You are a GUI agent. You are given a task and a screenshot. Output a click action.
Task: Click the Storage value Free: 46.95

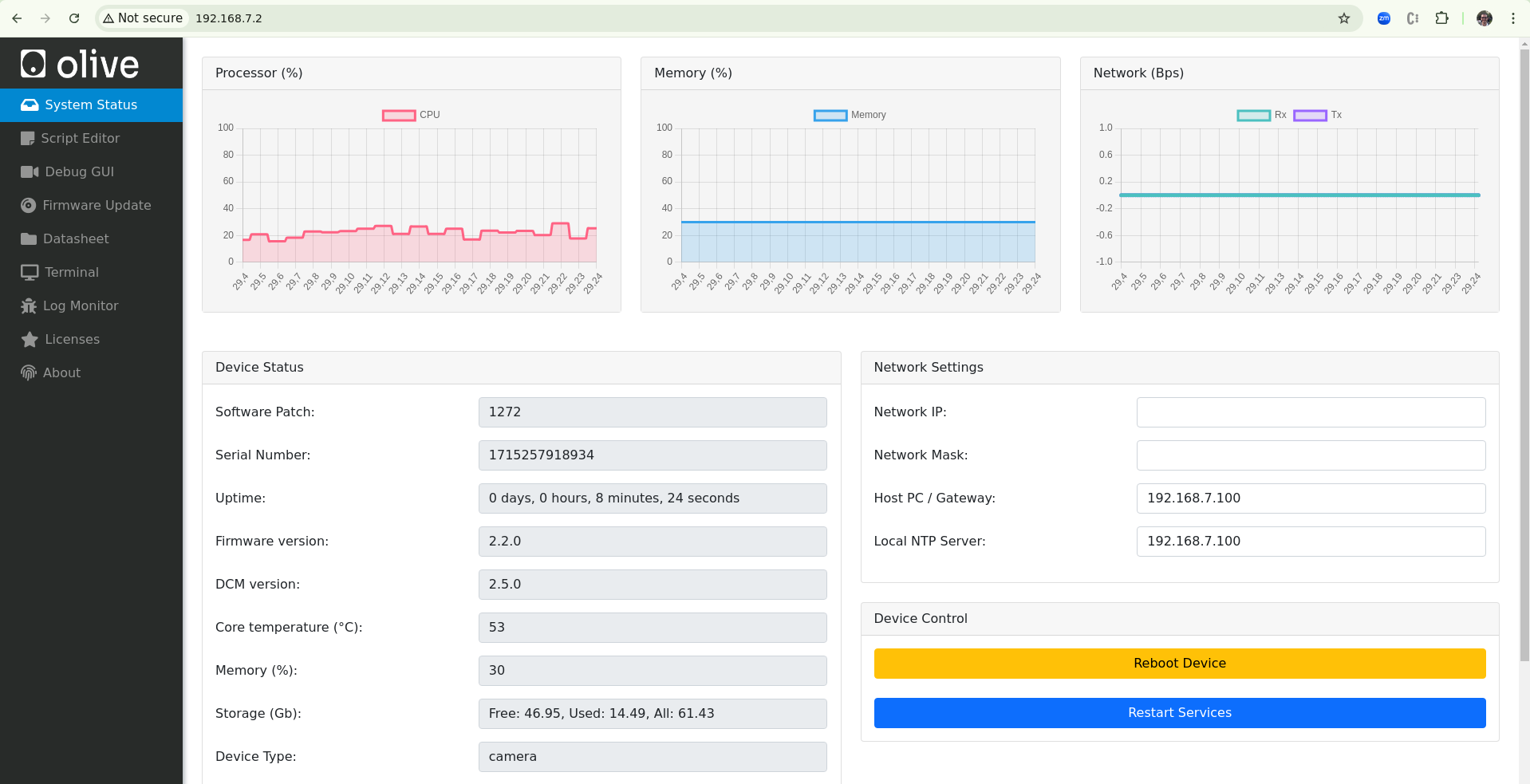tap(653, 714)
